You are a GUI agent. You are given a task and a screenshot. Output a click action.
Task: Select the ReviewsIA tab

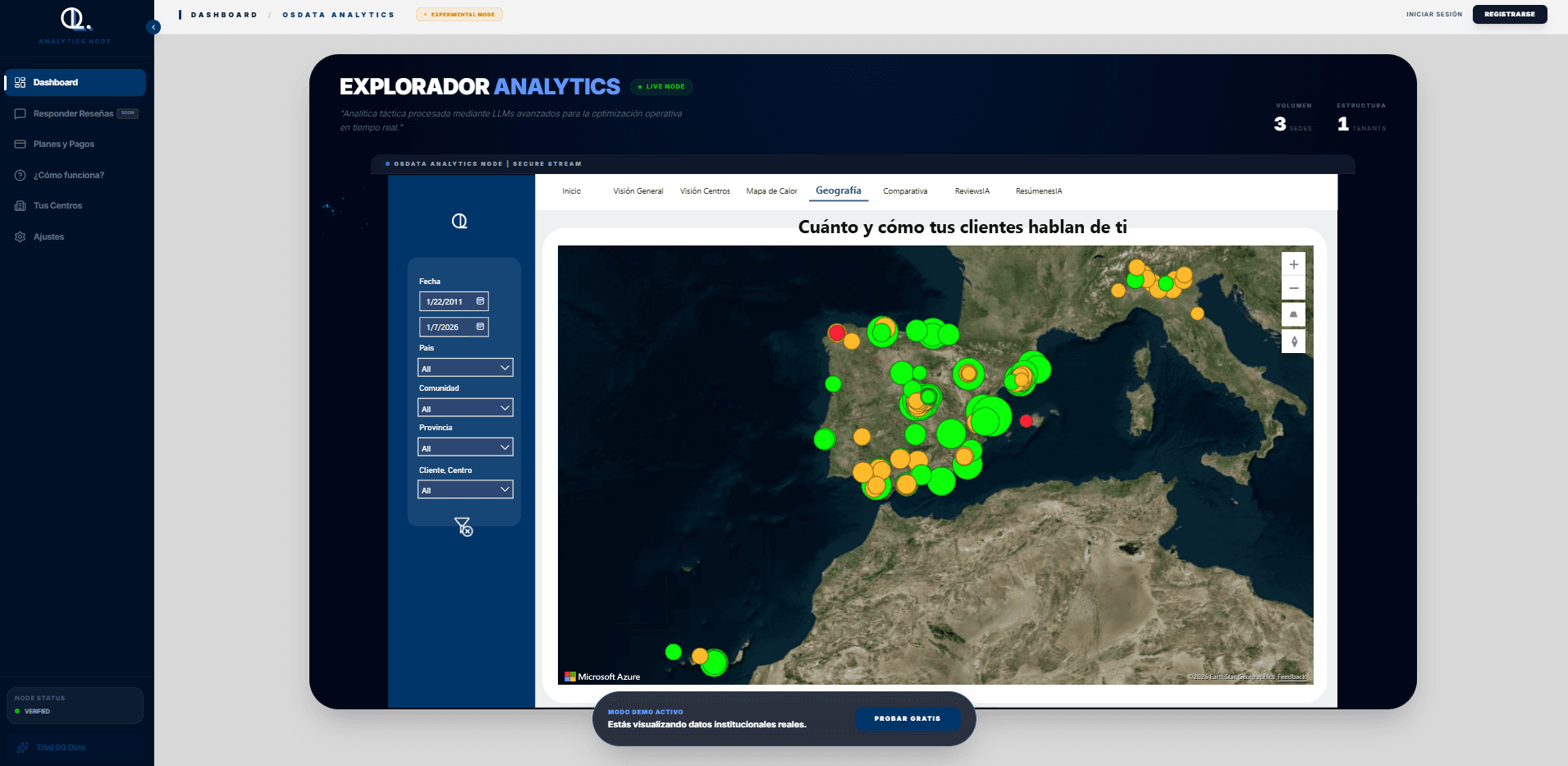coord(971,191)
